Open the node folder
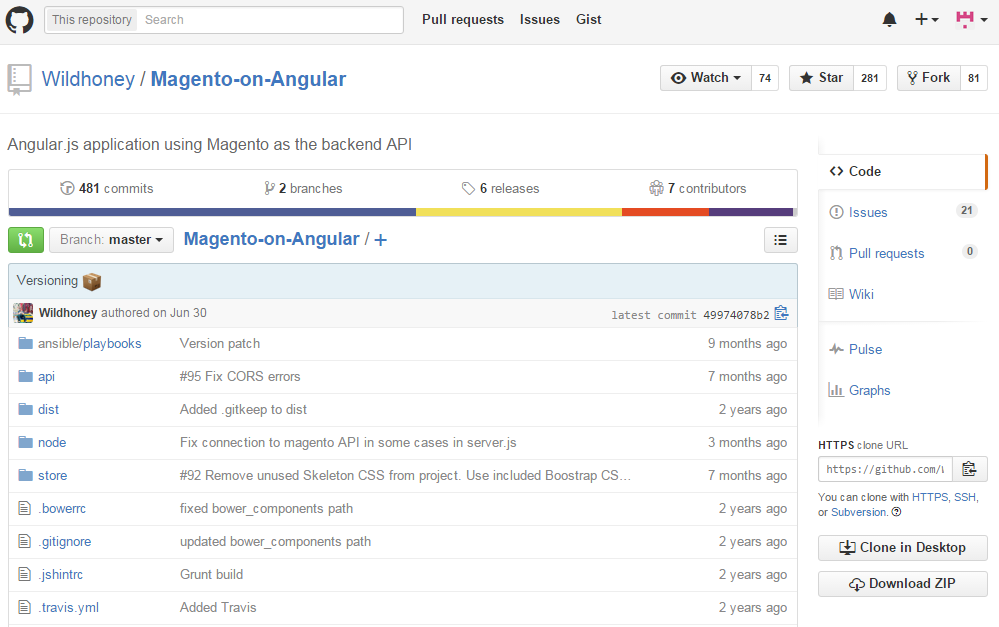This screenshot has height=627, width=999. click(x=52, y=443)
